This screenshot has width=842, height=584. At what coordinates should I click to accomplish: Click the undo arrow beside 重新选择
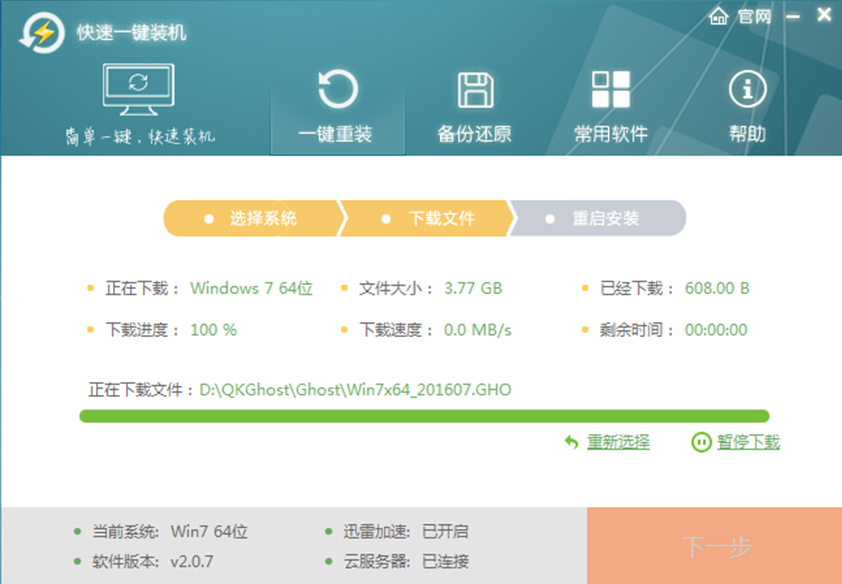pos(571,442)
